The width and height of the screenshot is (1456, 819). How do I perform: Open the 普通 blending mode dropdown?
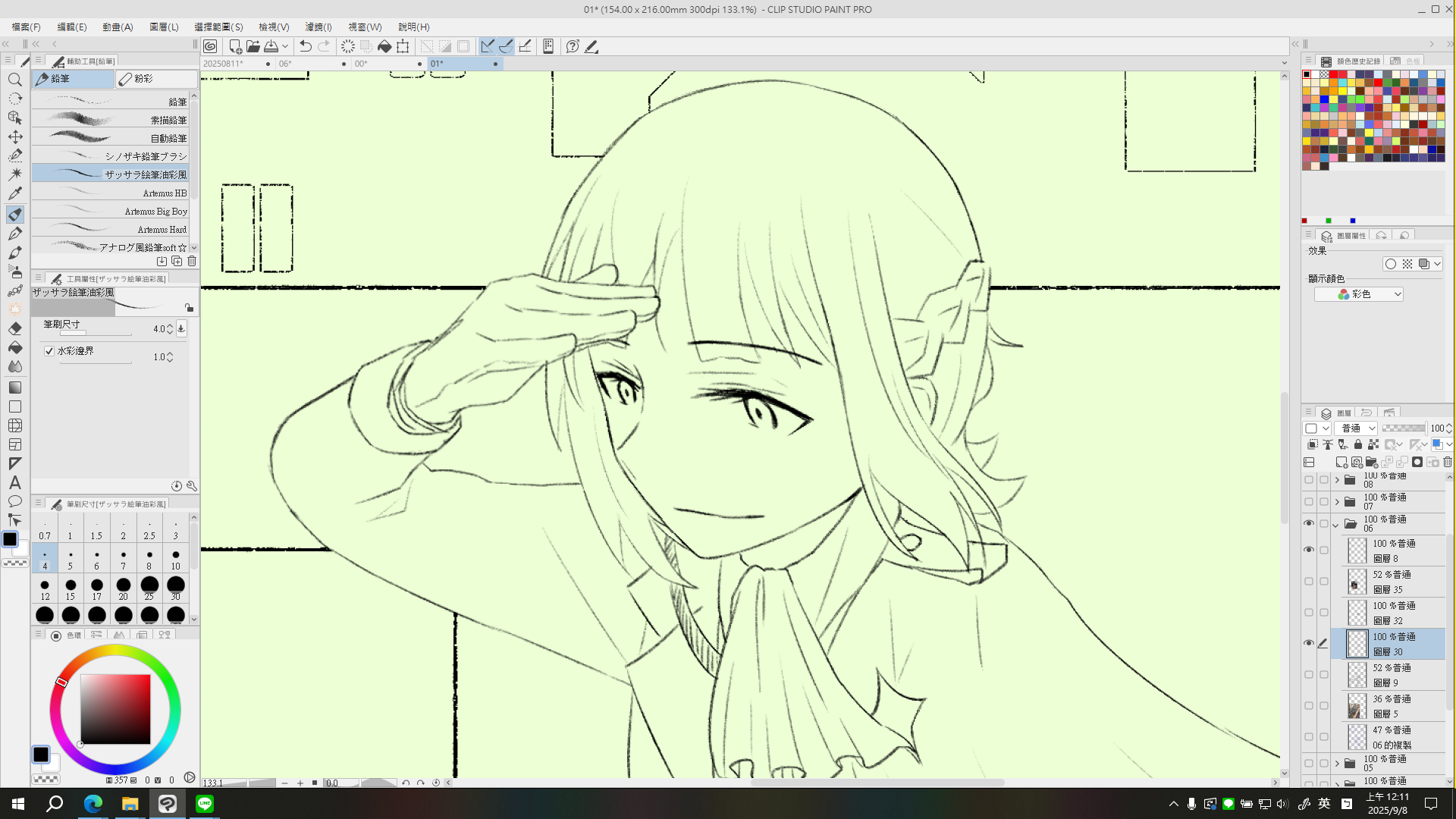tap(1357, 428)
